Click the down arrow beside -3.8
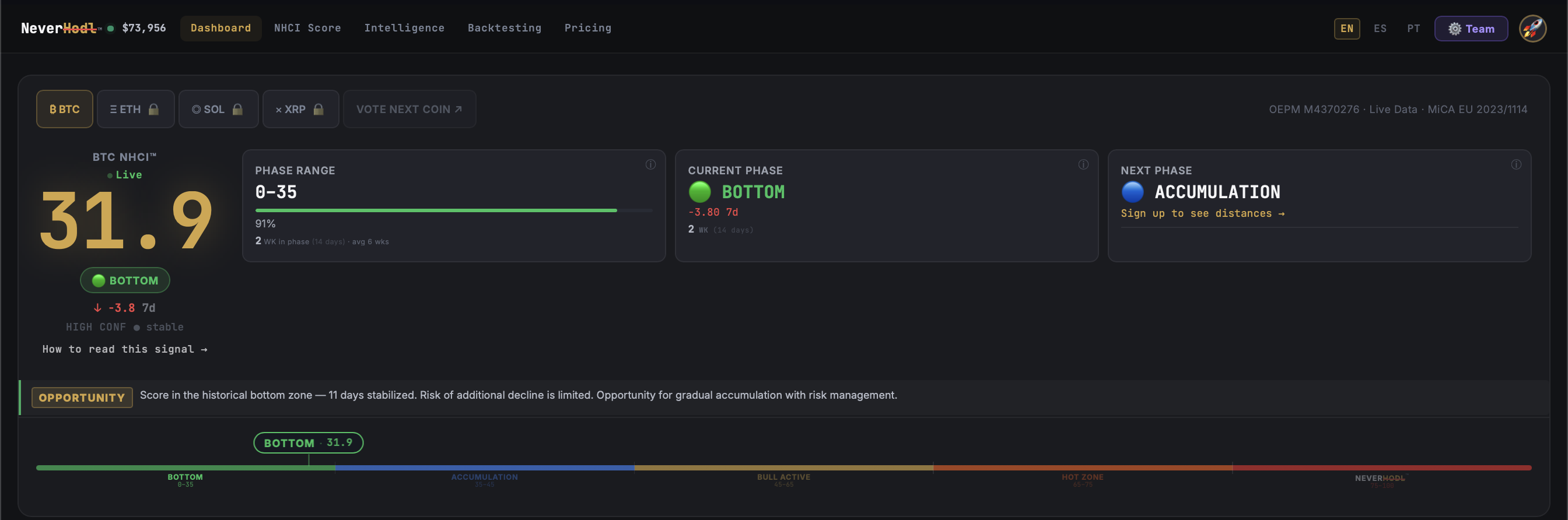The height and width of the screenshot is (520, 1568). click(x=97, y=308)
